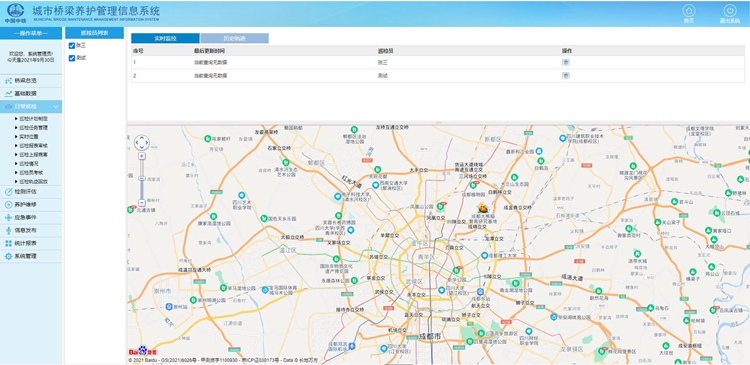This screenshot has height=365, width=750.
Task: Click the map copyright text at bottom
Action: click(x=224, y=360)
